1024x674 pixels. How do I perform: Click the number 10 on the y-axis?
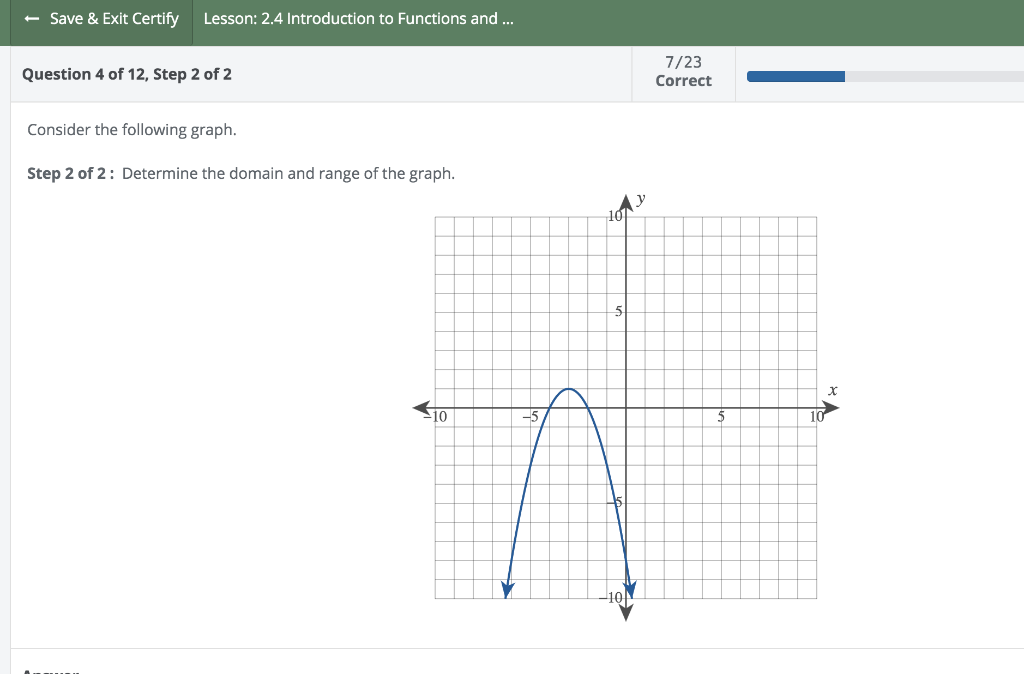click(x=613, y=216)
